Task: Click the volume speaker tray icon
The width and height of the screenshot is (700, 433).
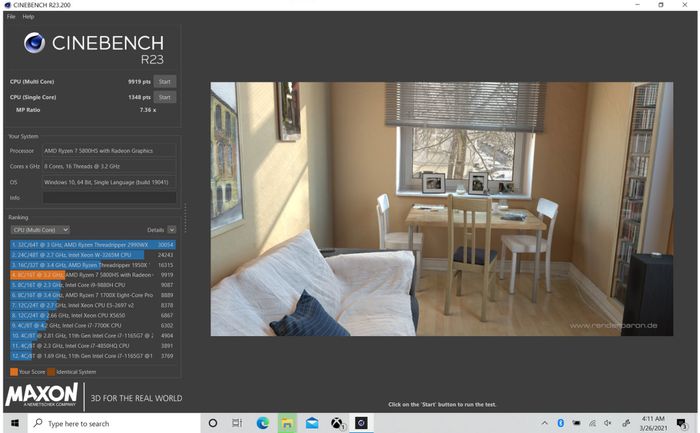Action: [608, 423]
